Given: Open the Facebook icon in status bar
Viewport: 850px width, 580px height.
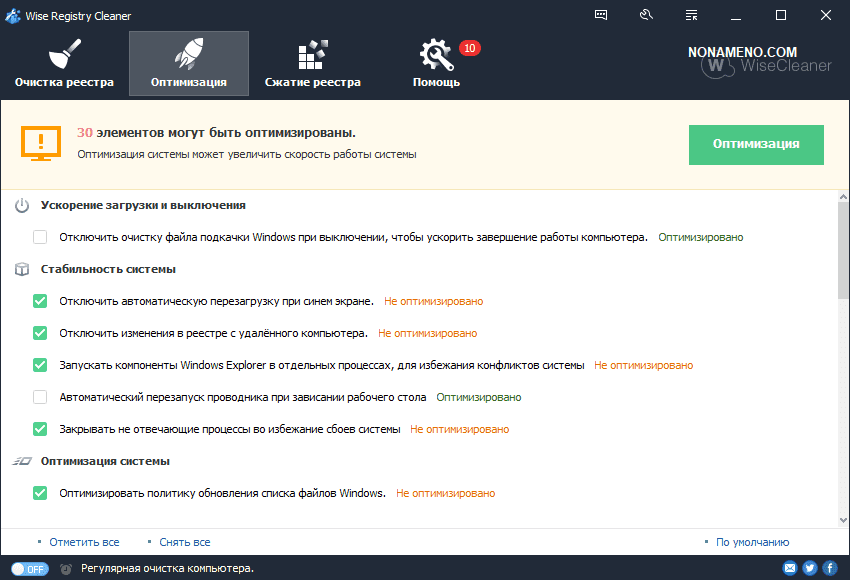Looking at the screenshot, I should click(x=829, y=568).
